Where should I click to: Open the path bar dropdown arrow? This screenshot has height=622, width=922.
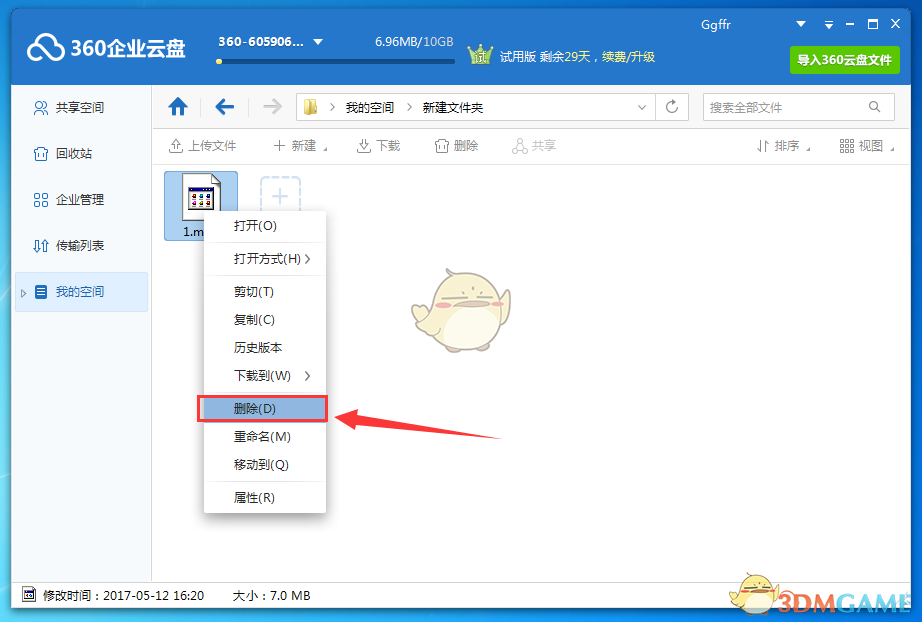[642, 107]
